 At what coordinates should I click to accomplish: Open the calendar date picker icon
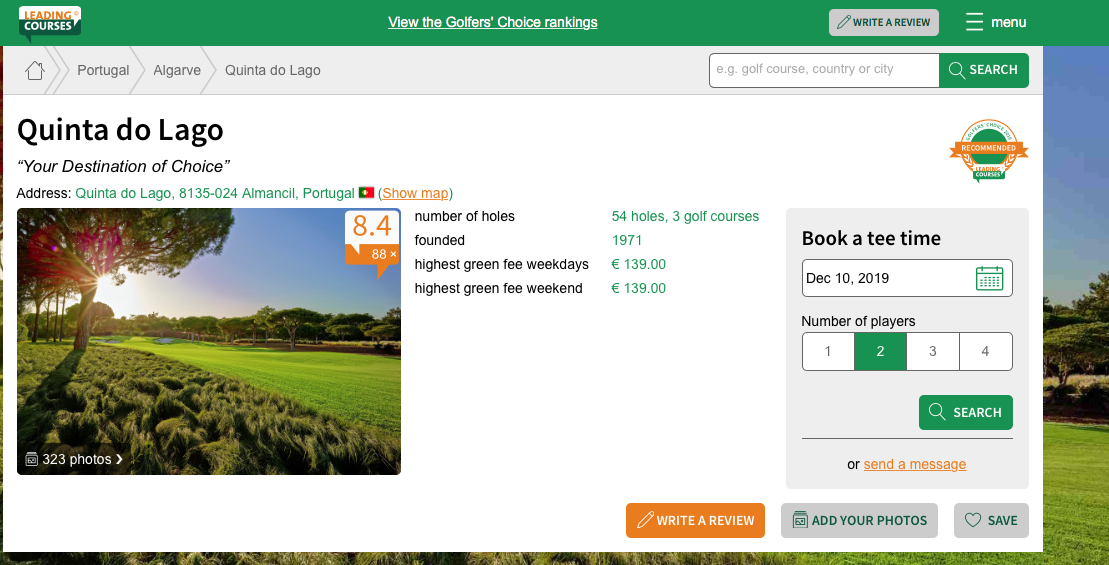tap(988, 278)
